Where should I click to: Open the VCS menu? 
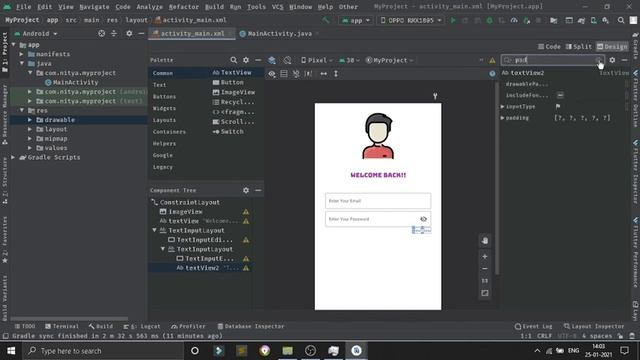[x=278, y=7]
